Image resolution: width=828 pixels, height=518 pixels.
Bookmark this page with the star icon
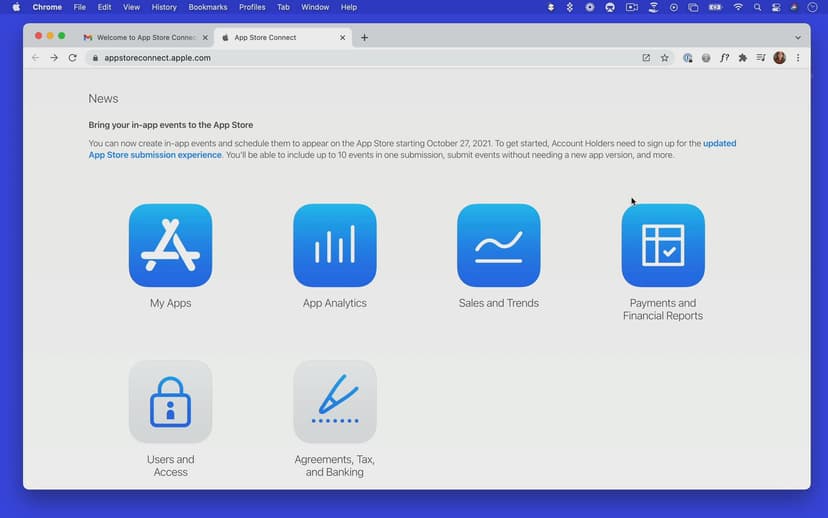click(664, 58)
